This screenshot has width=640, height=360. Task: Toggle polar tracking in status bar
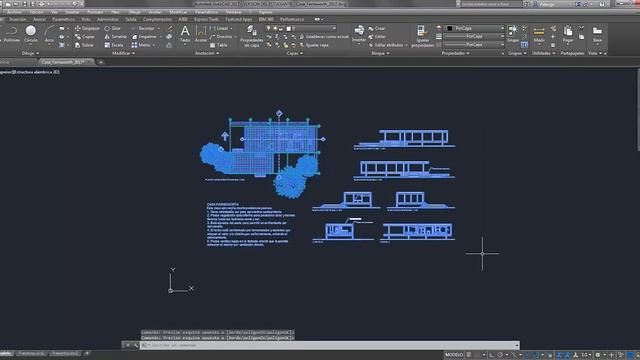(x=500, y=355)
